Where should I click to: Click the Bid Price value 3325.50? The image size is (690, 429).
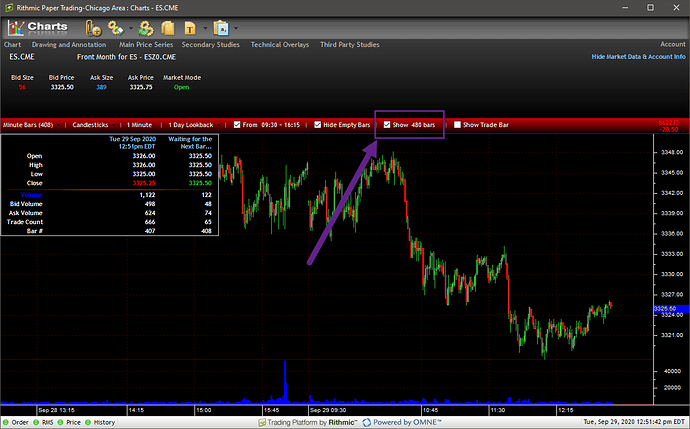click(62, 87)
